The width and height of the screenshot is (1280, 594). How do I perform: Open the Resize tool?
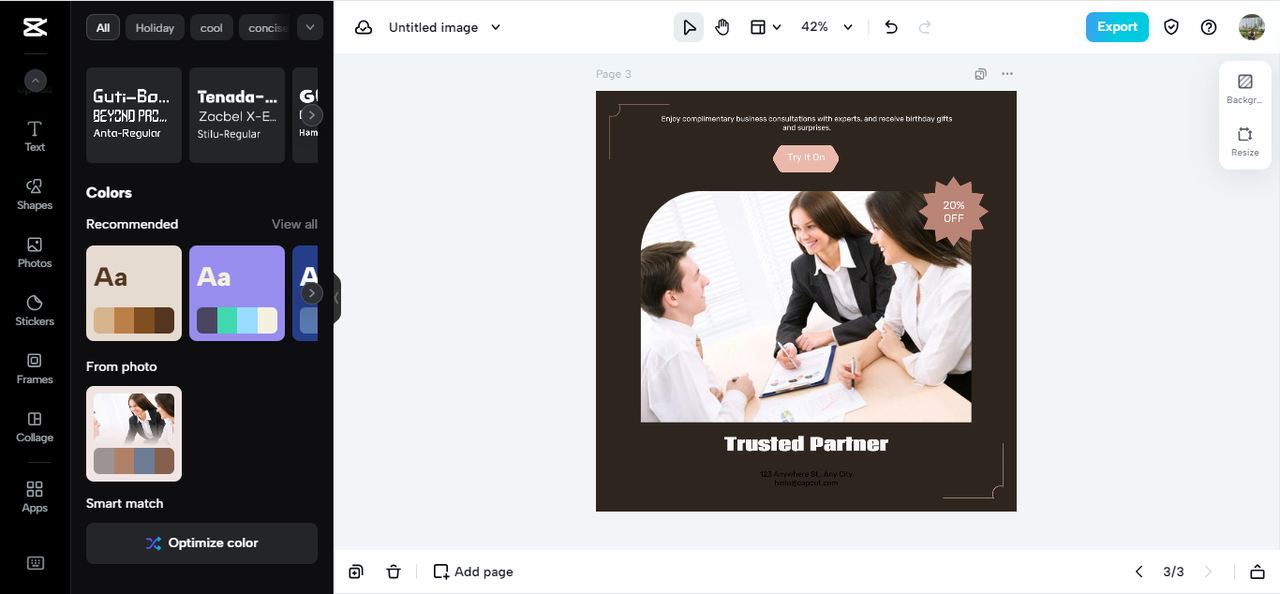coord(1245,141)
